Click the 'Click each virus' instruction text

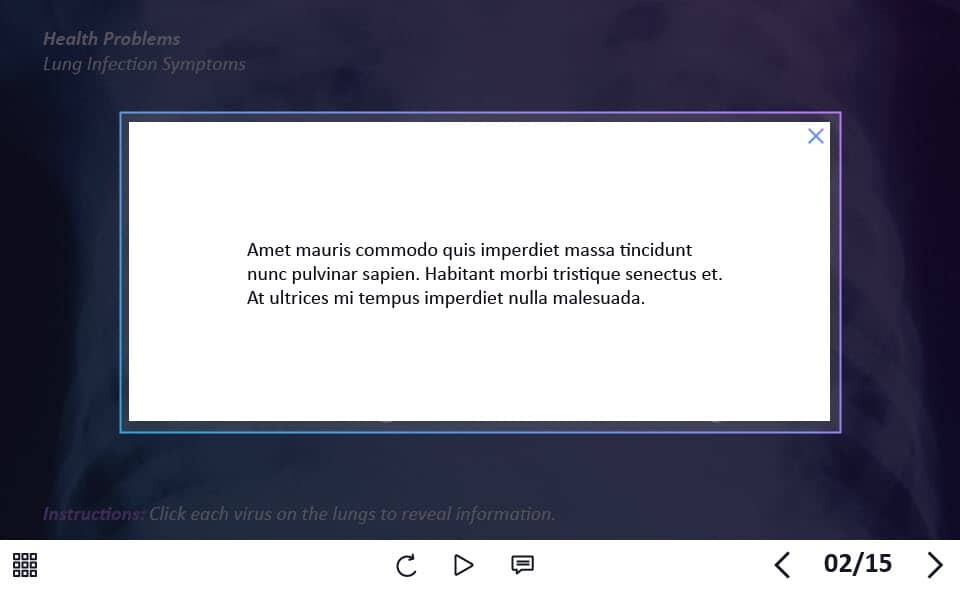pos(352,514)
